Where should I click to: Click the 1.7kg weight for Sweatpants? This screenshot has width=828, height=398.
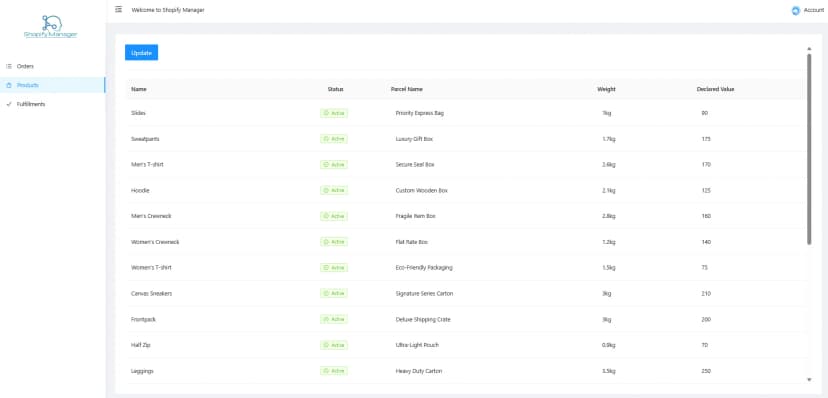click(608, 139)
